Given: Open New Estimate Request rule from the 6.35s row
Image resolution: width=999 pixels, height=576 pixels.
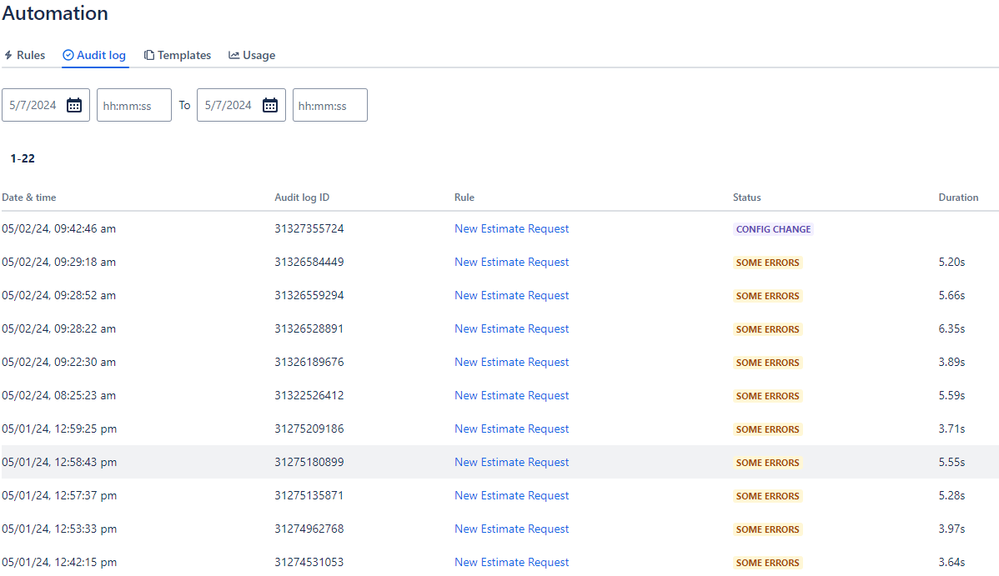Looking at the screenshot, I should [511, 328].
